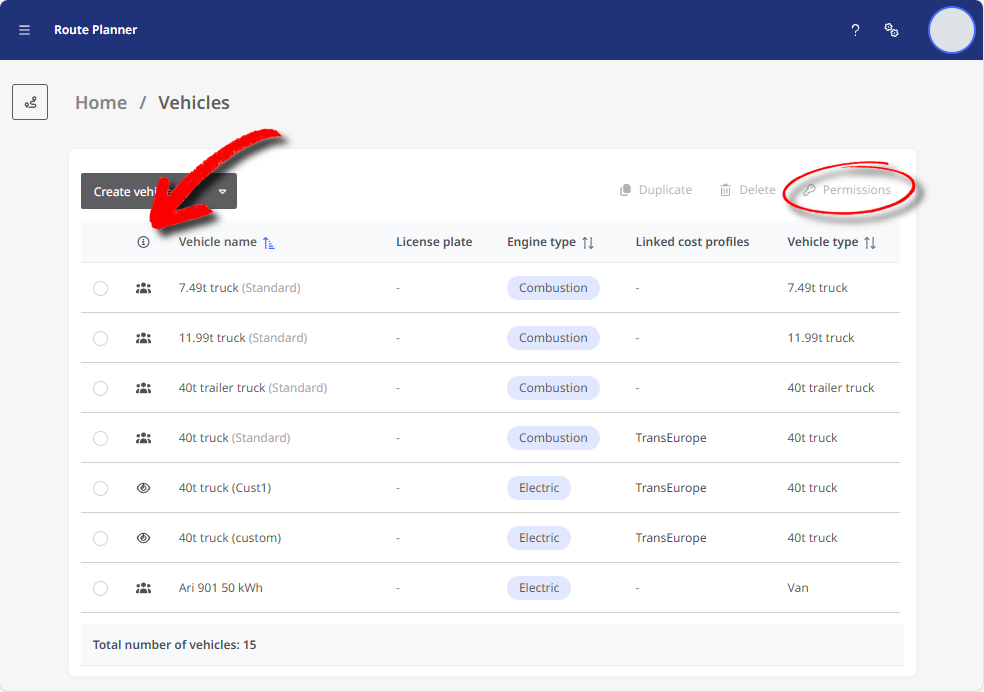The image size is (984, 692).
Task: Click the user profile avatar
Action: pyautogui.click(x=951, y=30)
